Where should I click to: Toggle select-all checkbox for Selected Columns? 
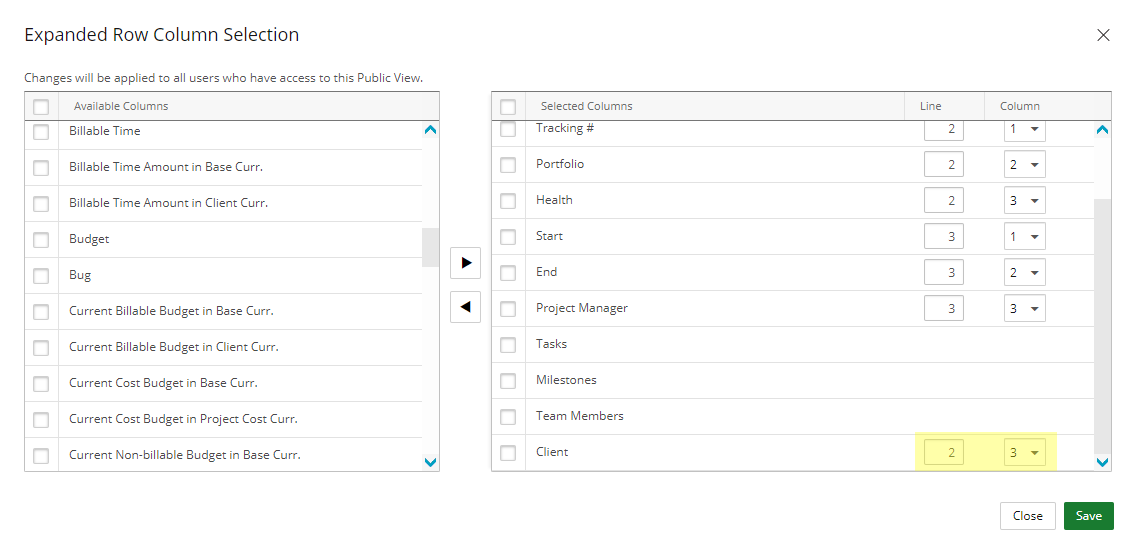click(x=508, y=107)
